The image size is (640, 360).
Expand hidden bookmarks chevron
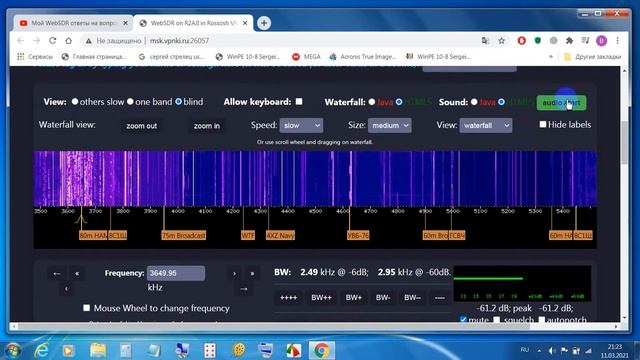click(x=551, y=57)
